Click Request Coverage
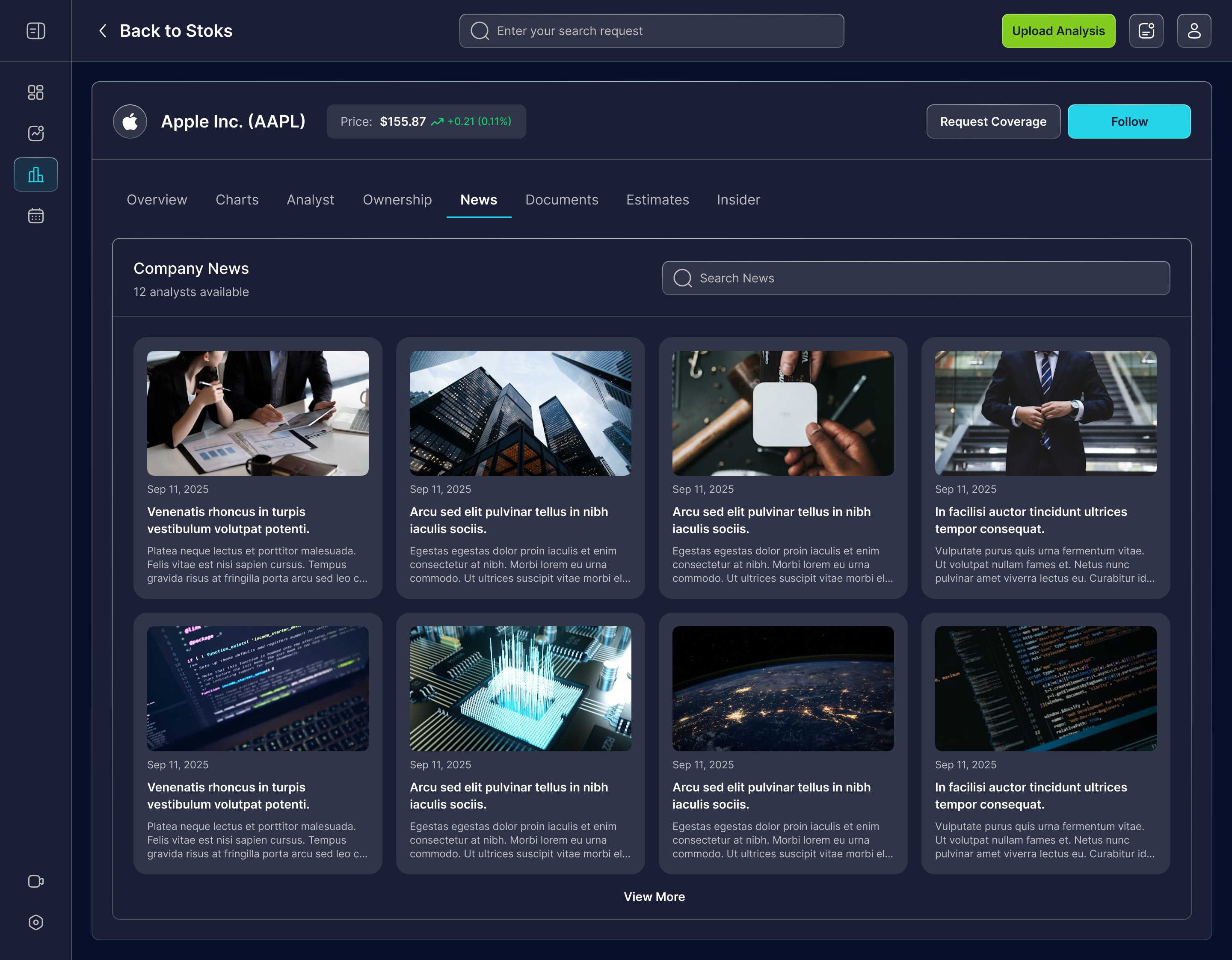This screenshot has width=1232, height=960. pyautogui.click(x=993, y=121)
